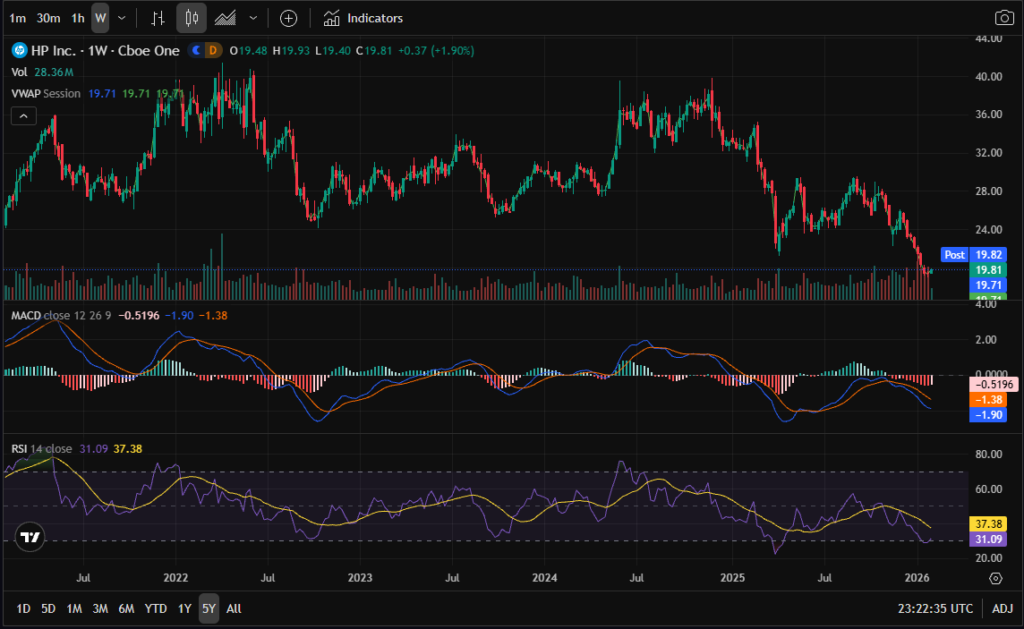Select the 5Y date range tab
1024x629 pixels.
[x=208, y=608]
